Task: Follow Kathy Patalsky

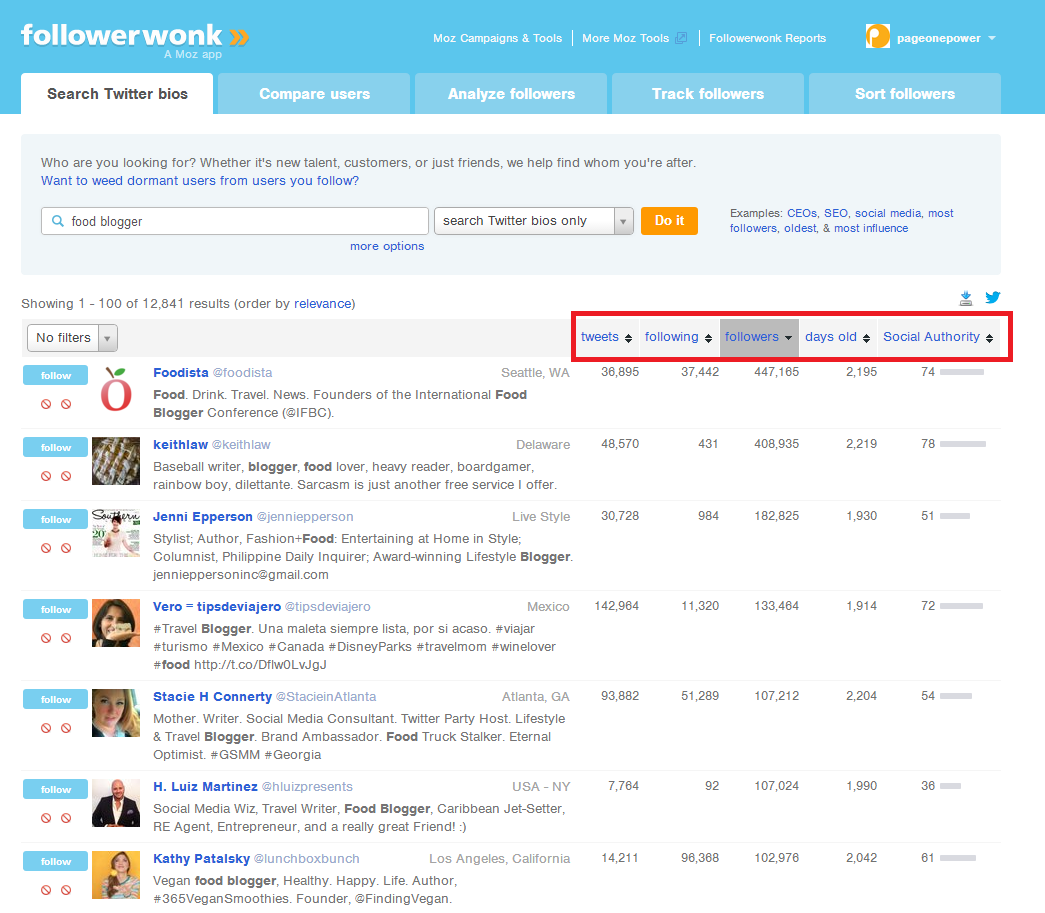Action: [55, 861]
